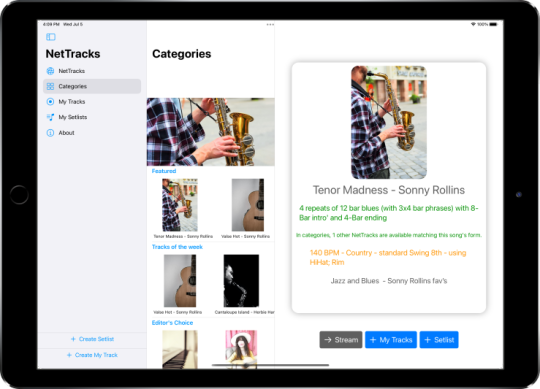Viewport: 540px width, 389px height.
Task: Open the three-dot multitasking menu at top
Action: (270, 24)
